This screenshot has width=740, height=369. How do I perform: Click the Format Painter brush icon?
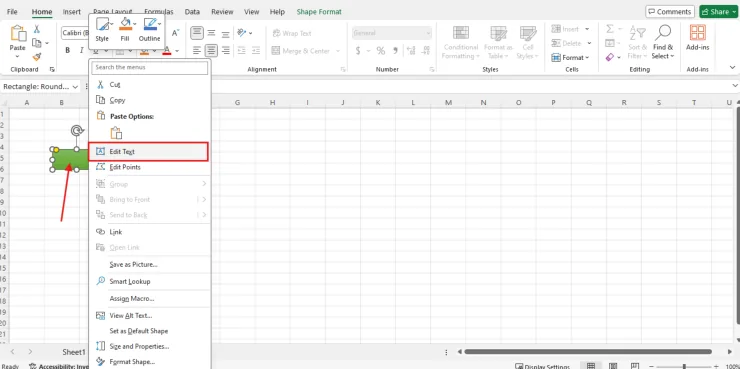(x=36, y=57)
